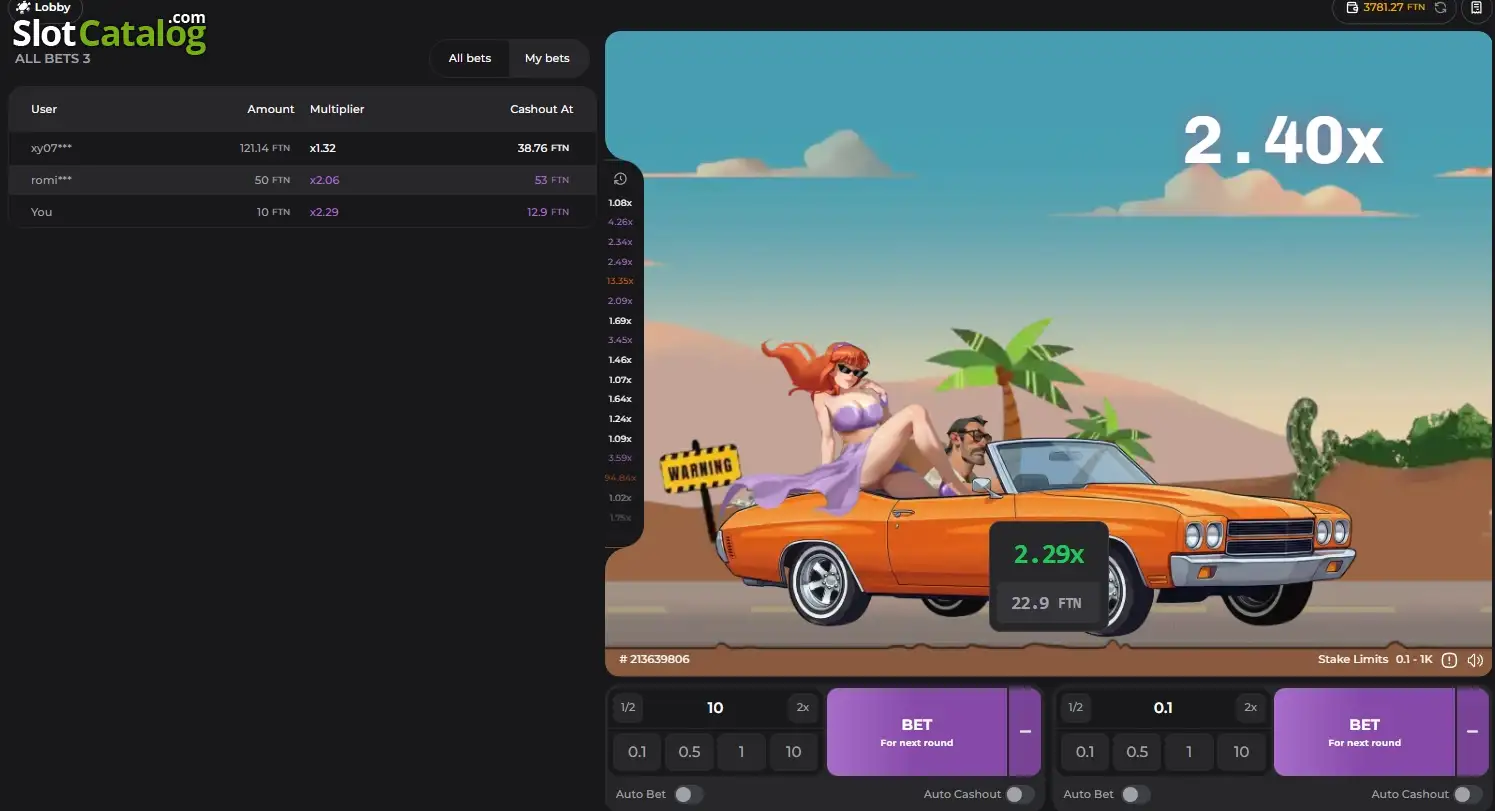Switch to the All bets tab

[x=470, y=58]
